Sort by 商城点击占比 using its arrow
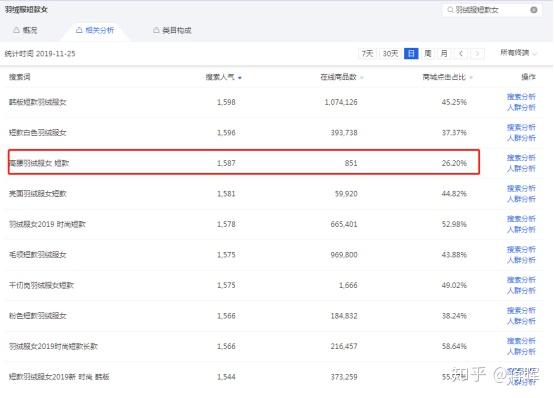The image size is (554, 398). tap(471, 77)
